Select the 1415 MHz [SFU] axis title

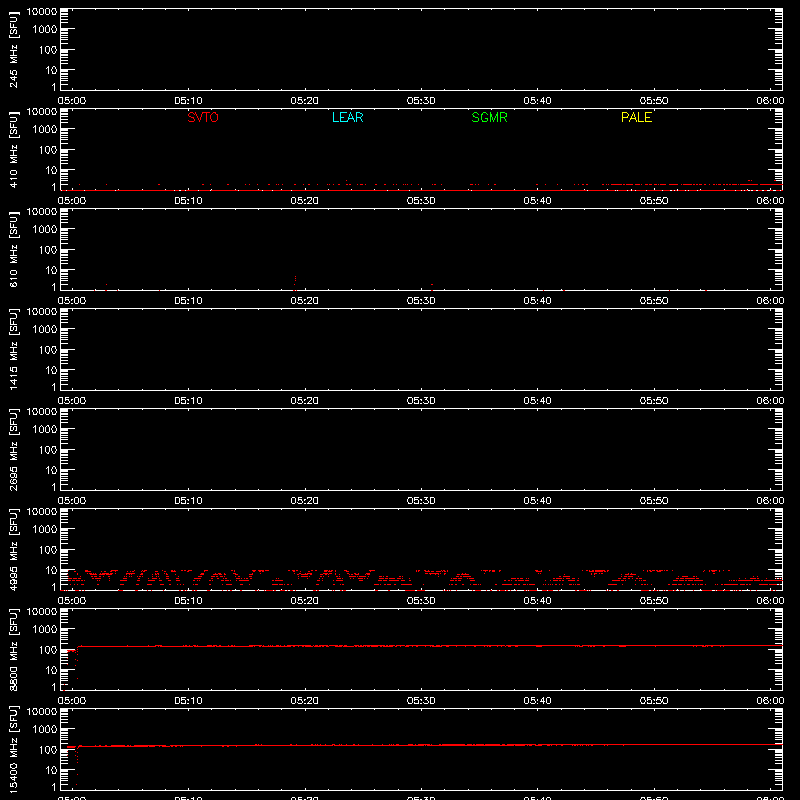point(14,350)
